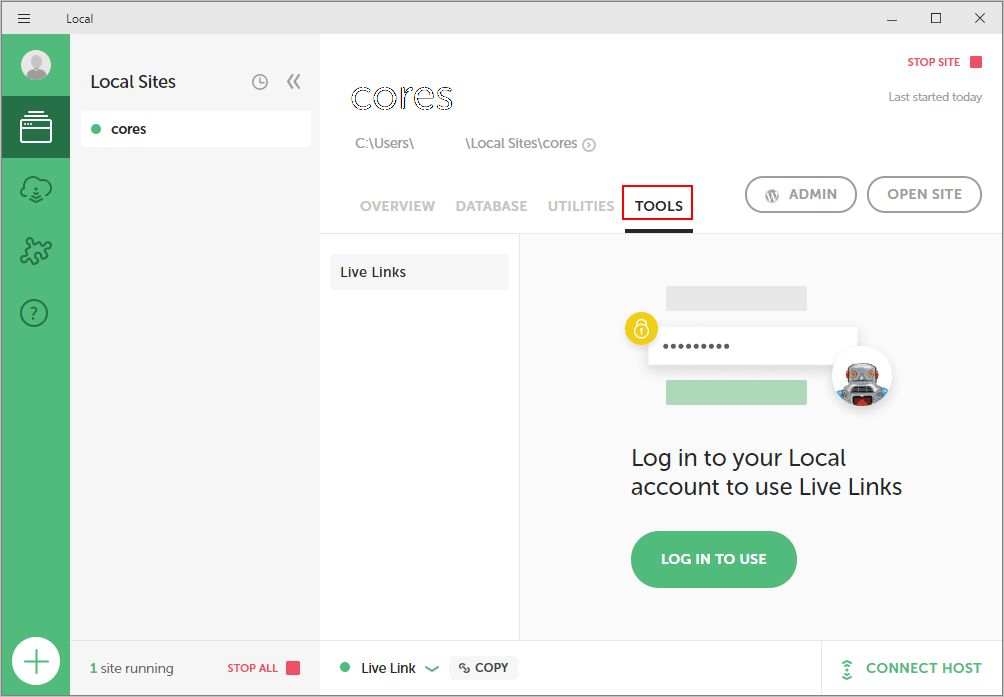Screen dimensions: 1004x697
Task: Open the WordPress Admin button
Action: point(800,195)
